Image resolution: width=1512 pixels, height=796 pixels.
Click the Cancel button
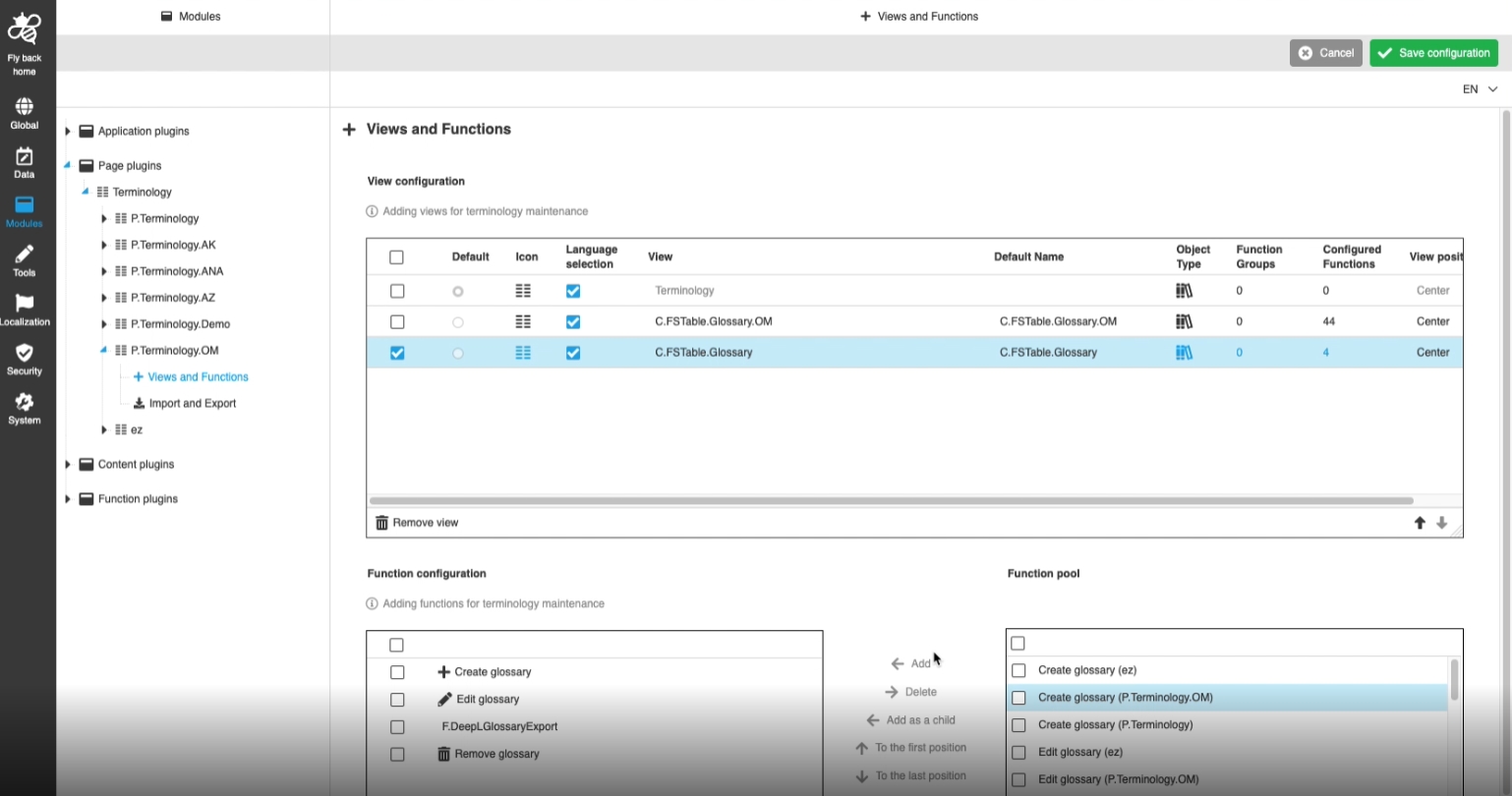(x=1325, y=53)
